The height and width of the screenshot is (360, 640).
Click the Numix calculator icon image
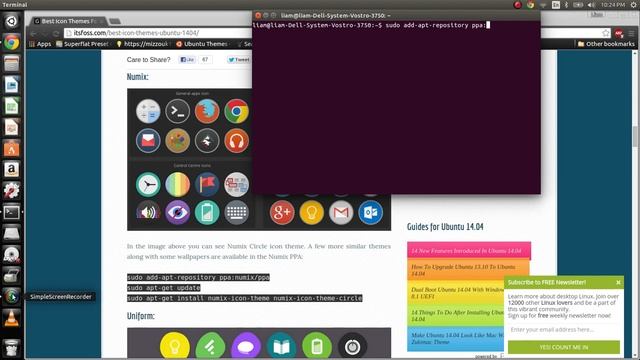pyautogui.click(x=148, y=111)
